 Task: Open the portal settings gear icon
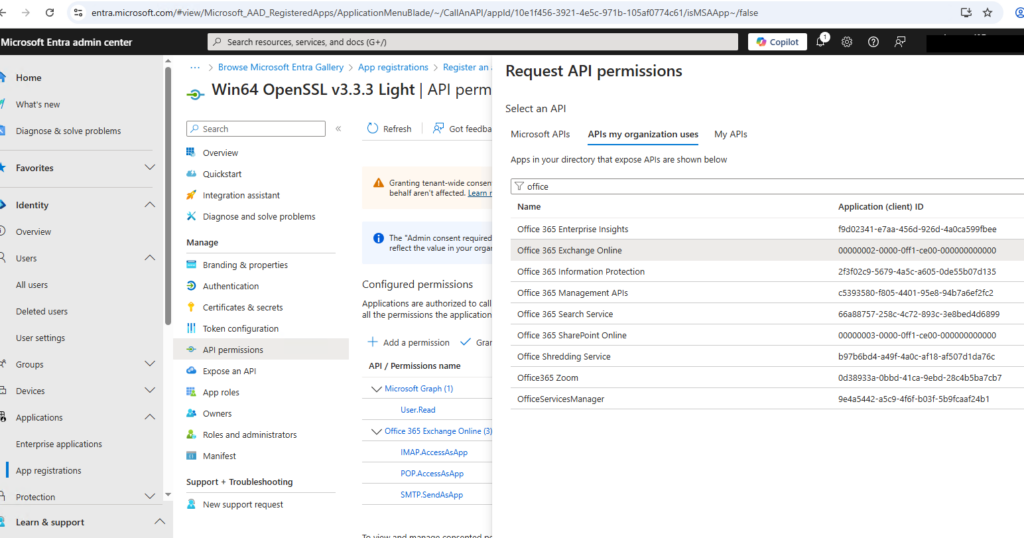click(x=847, y=42)
